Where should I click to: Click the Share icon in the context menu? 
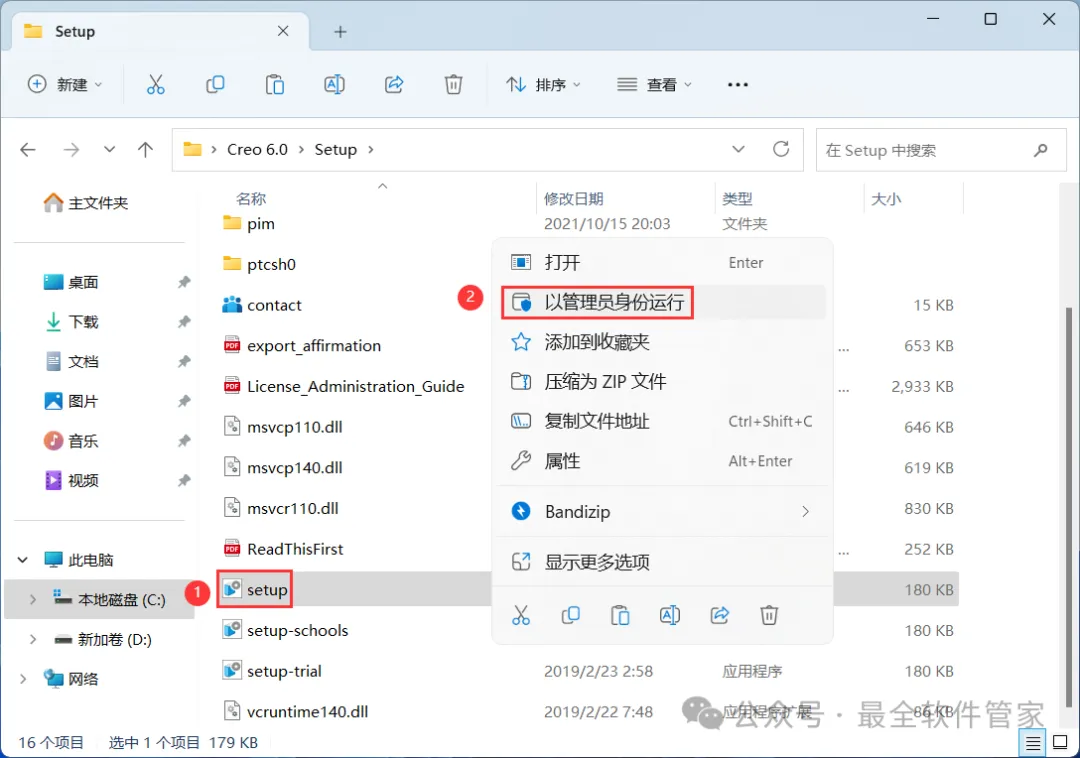(720, 615)
